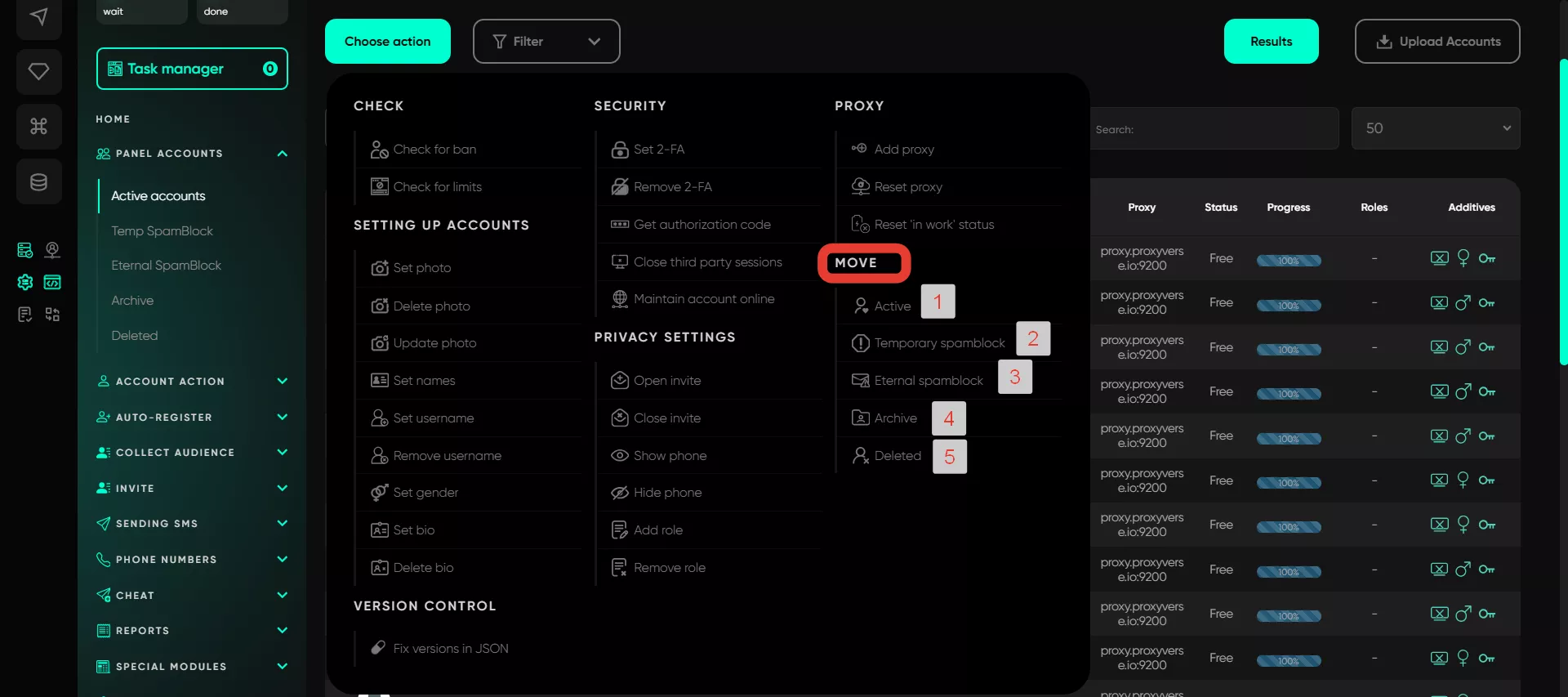Expand the Collect Audience section
1568x697 pixels.
click(x=282, y=452)
